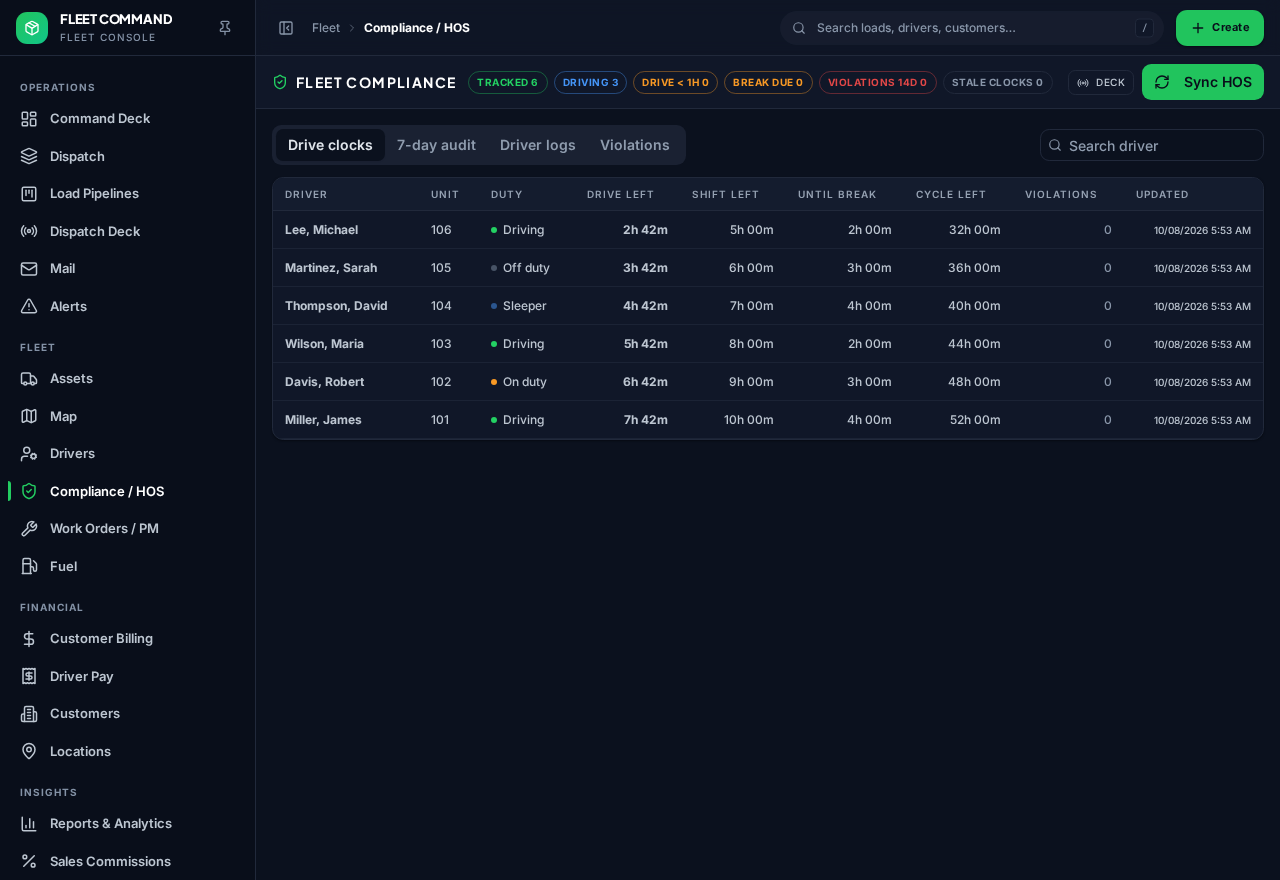Click the TRACKED 6 filter chip
Screen dimensions: 1280x880
pyautogui.click(x=507, y=82)
